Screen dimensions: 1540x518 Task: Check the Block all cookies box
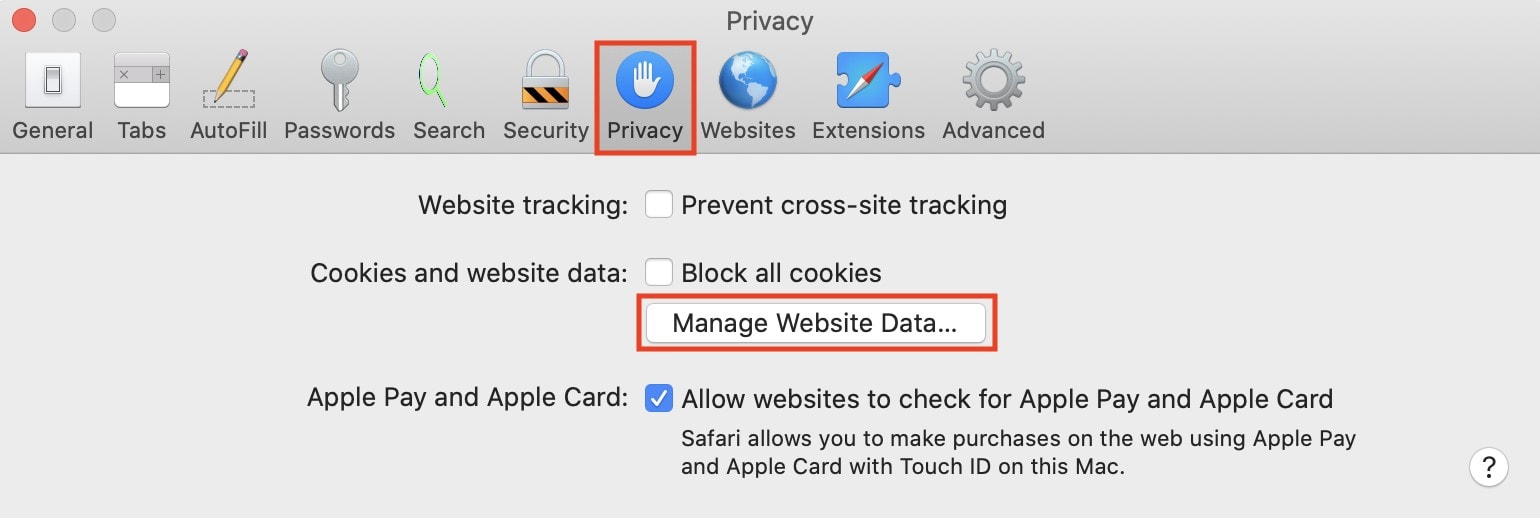658,272
